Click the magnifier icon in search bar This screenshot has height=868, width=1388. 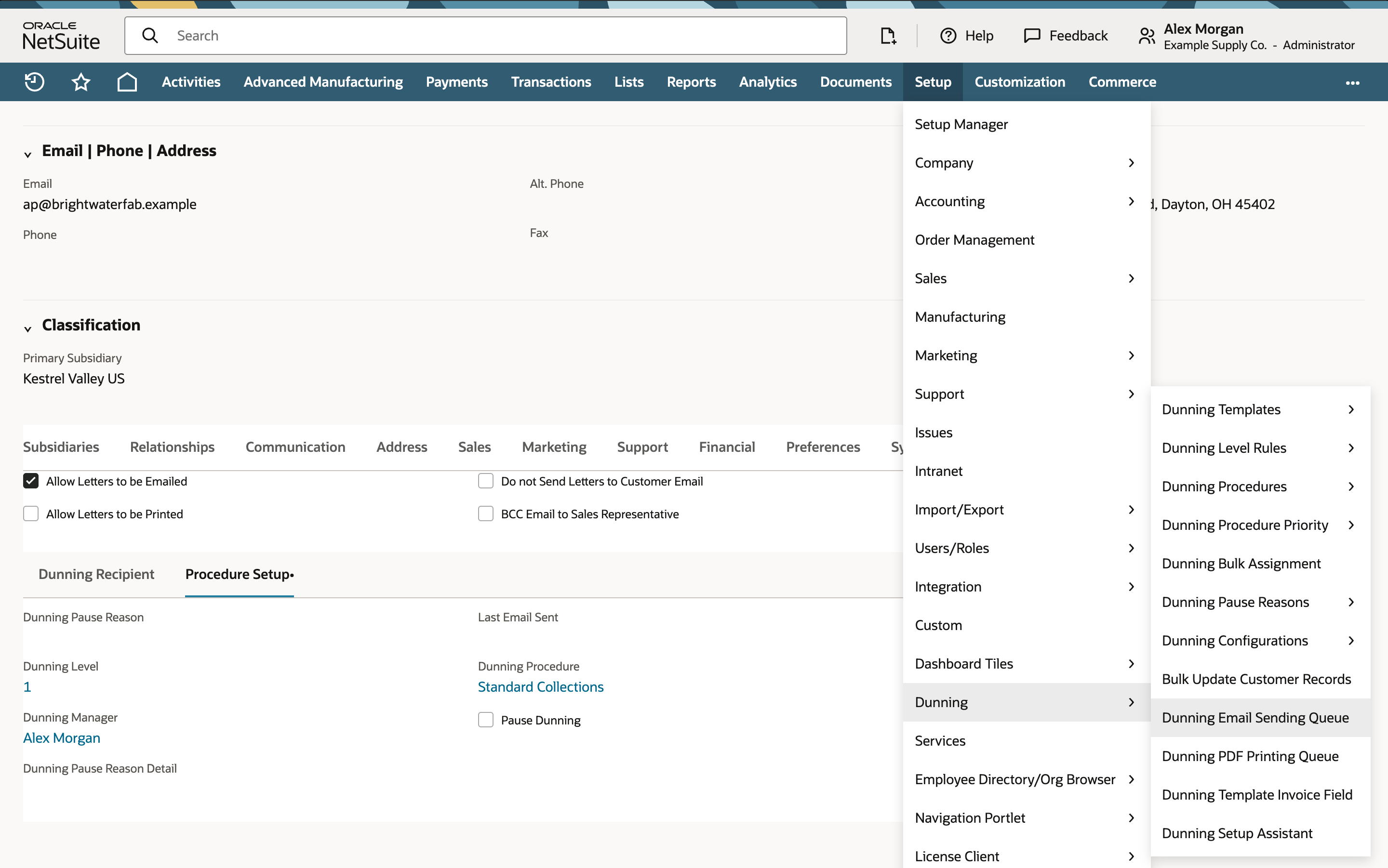point(150,36)
